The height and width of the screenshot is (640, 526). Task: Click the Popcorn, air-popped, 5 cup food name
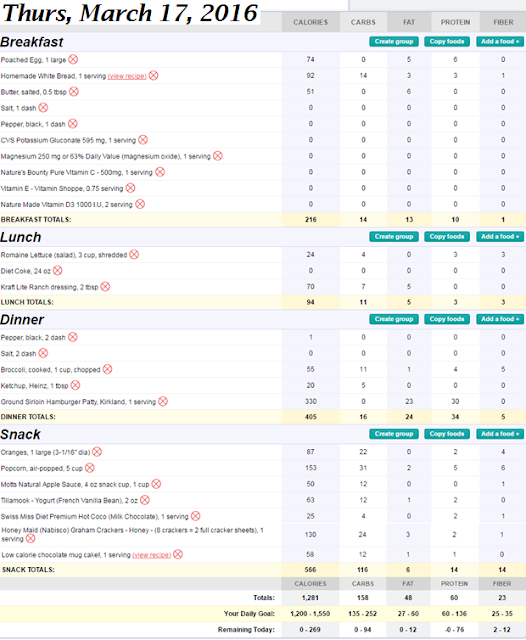(x=42, y=469)
